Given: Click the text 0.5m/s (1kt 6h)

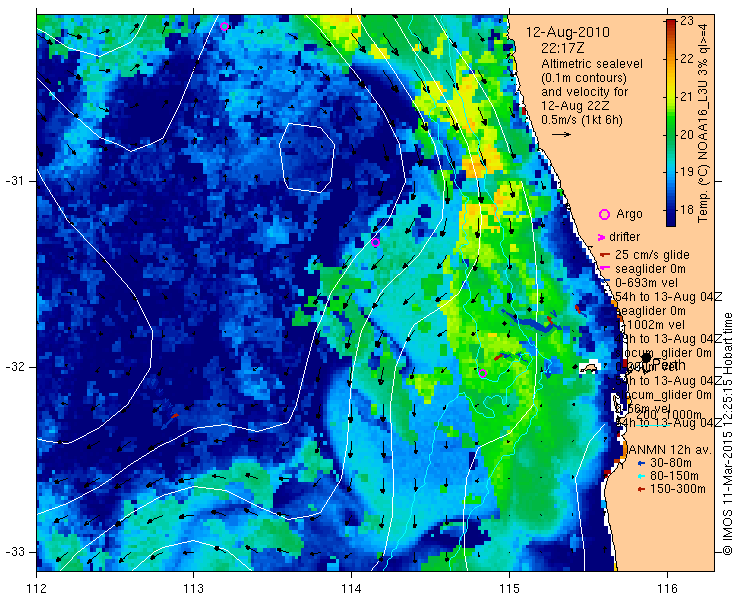Looking at the screenshot, I should pyautogui.click(x=582, y=120).
